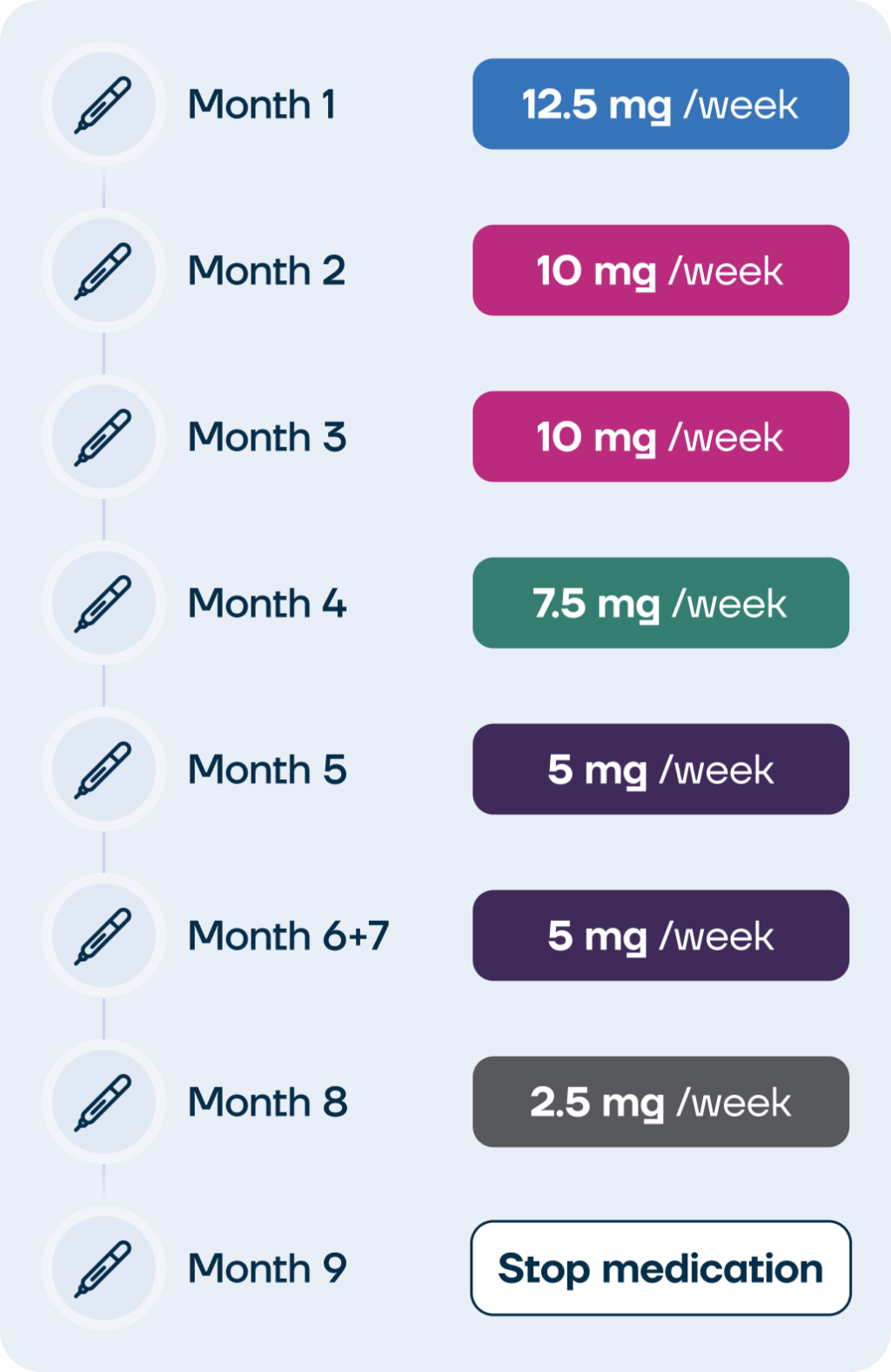The width and height of the screenshot is (891, 1372).
Task: Click the Month 2 10 mg /week badge
Action: point(660,271)
